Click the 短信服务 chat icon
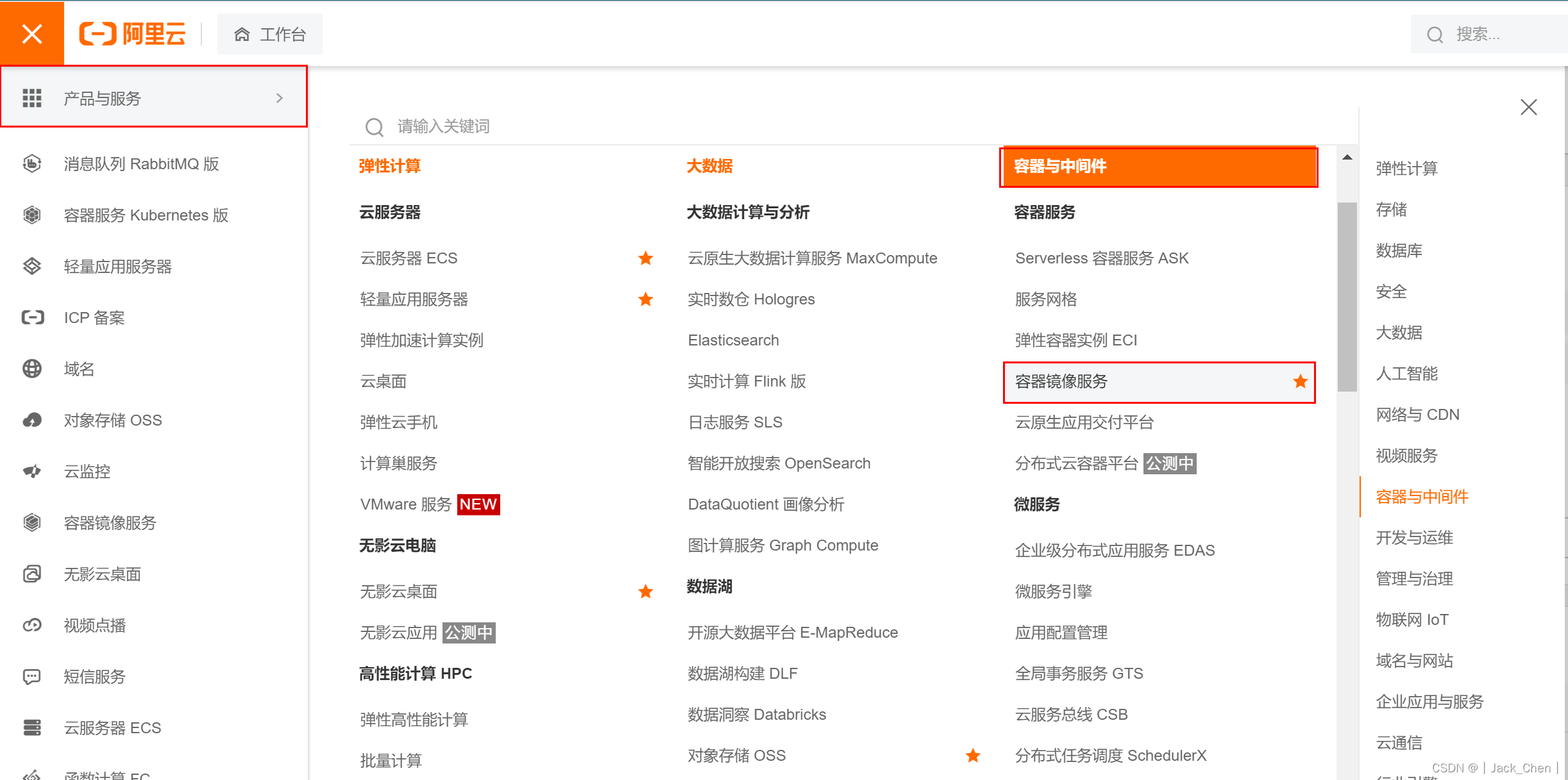The height and width of the screenshot is (780, 1568). tap(32, 676)
